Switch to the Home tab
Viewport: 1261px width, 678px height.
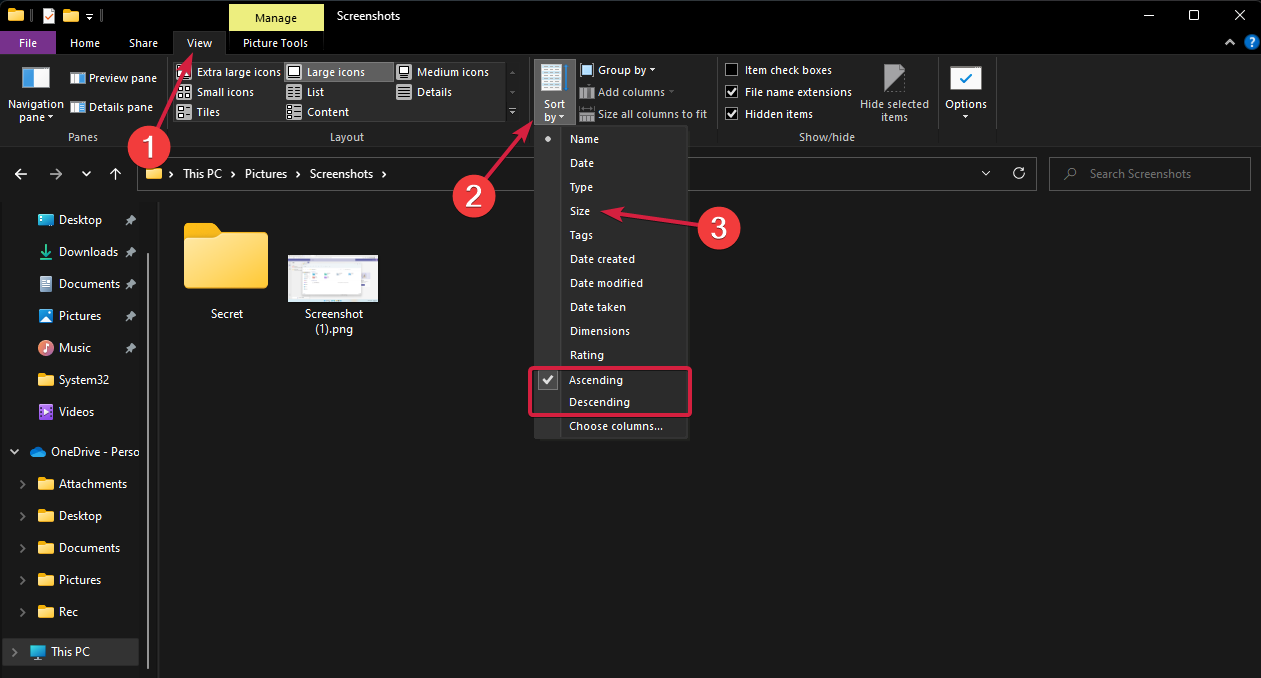(85, 43)
